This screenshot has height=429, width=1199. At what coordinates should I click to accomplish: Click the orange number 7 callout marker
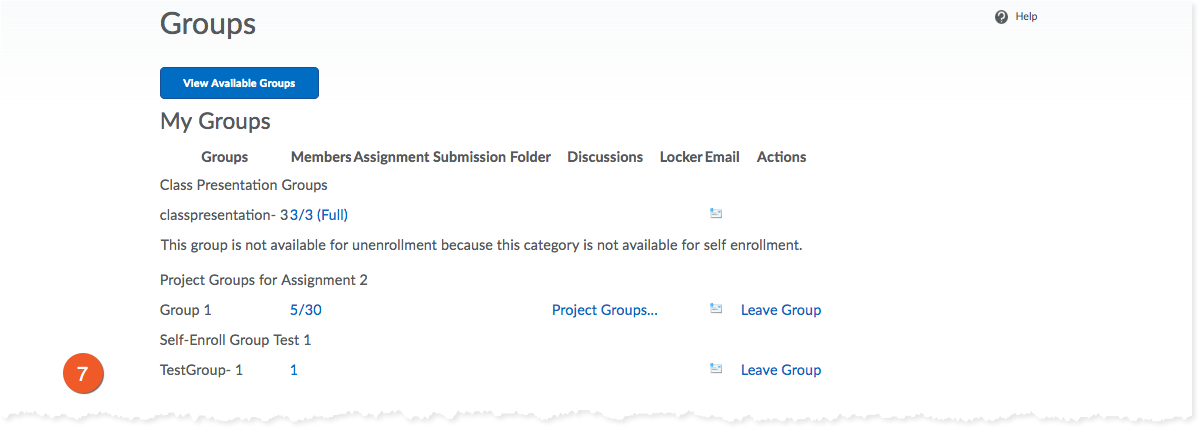pos(84,373)
